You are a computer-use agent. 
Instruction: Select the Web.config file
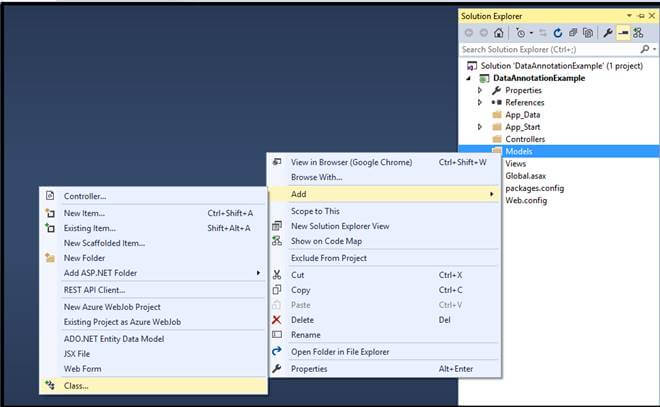pyautogui.click(x=526, y=200)
